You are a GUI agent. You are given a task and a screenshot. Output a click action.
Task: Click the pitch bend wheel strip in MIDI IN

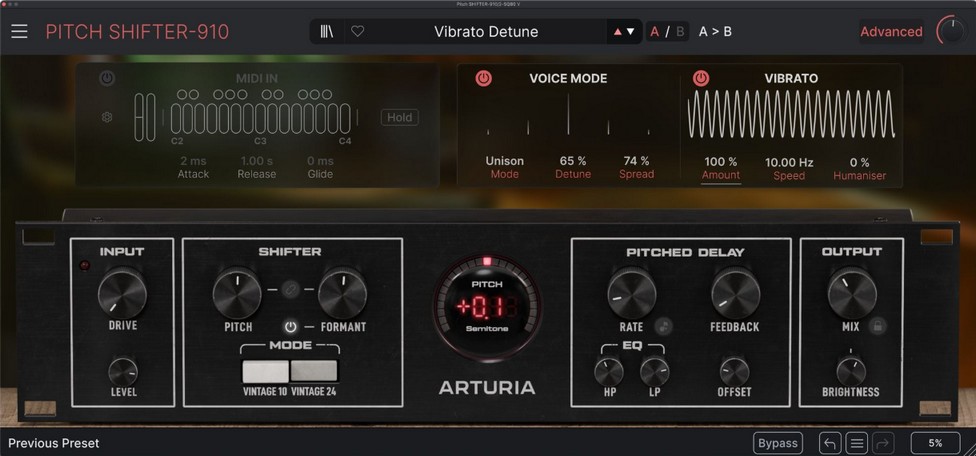141,118
